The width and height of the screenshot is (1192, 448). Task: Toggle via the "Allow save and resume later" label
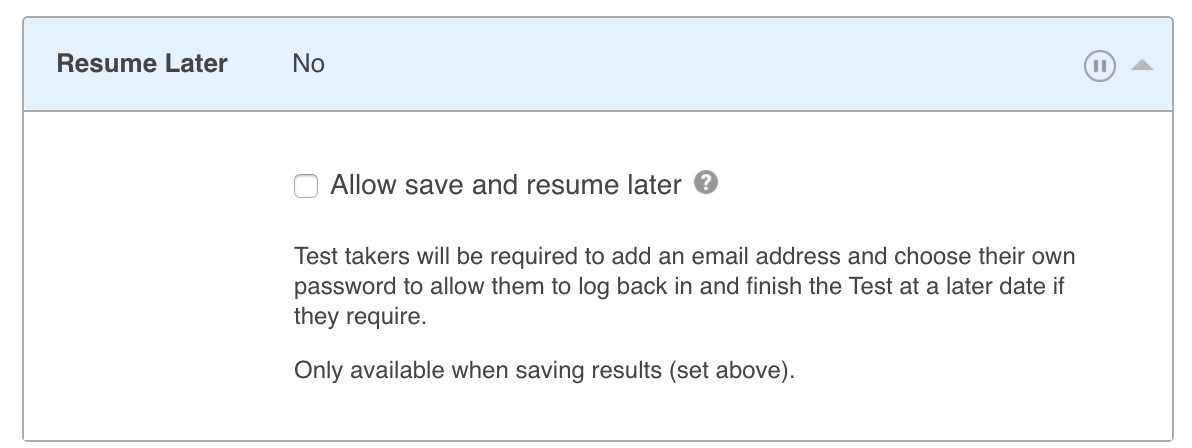(506, 185)
